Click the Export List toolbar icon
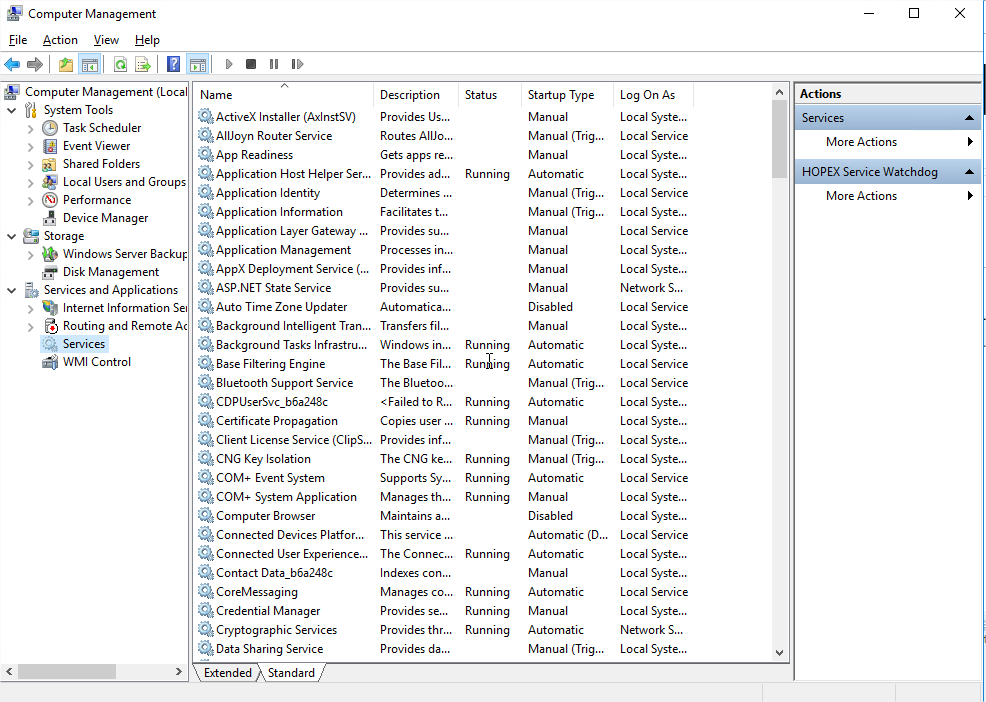This screenshot has height=702, width=986. pyautogui.click(x=143, y=65)
